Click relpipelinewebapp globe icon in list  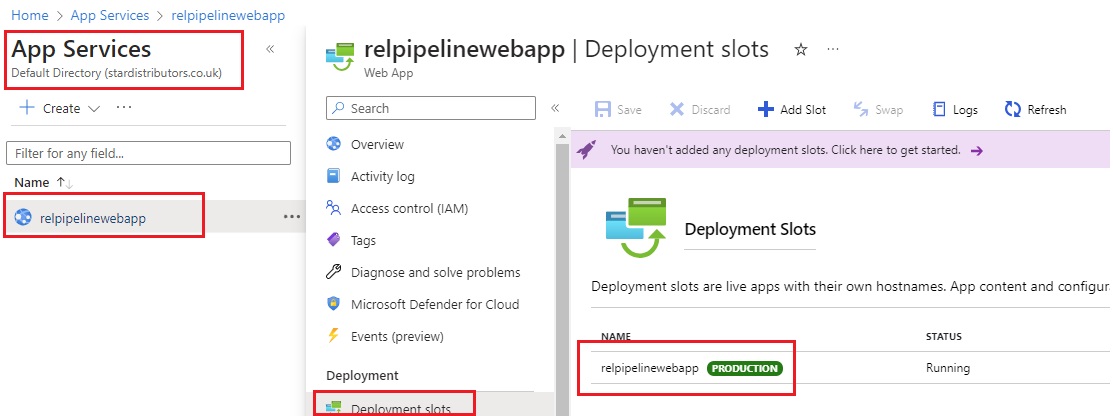pos(23,217)
